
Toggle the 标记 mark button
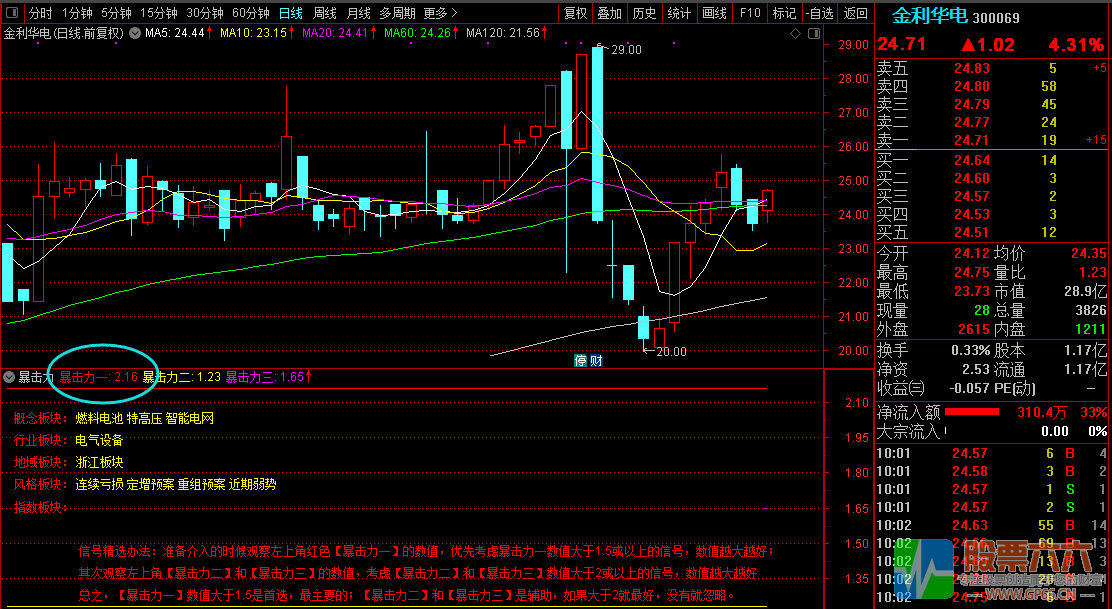784,13
